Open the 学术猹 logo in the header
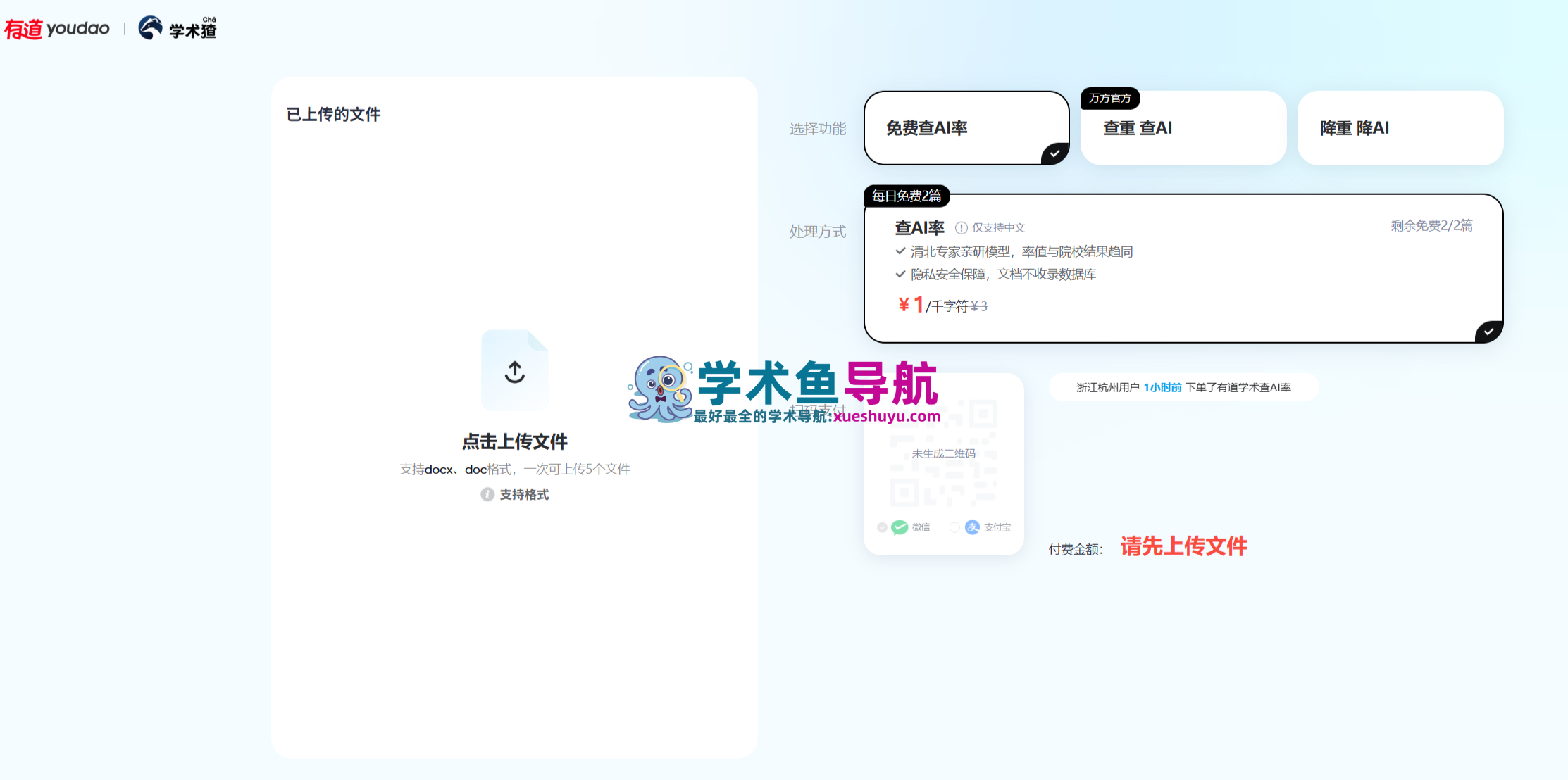This screenshot has width=1568, height=780. [x=178, y=28]
